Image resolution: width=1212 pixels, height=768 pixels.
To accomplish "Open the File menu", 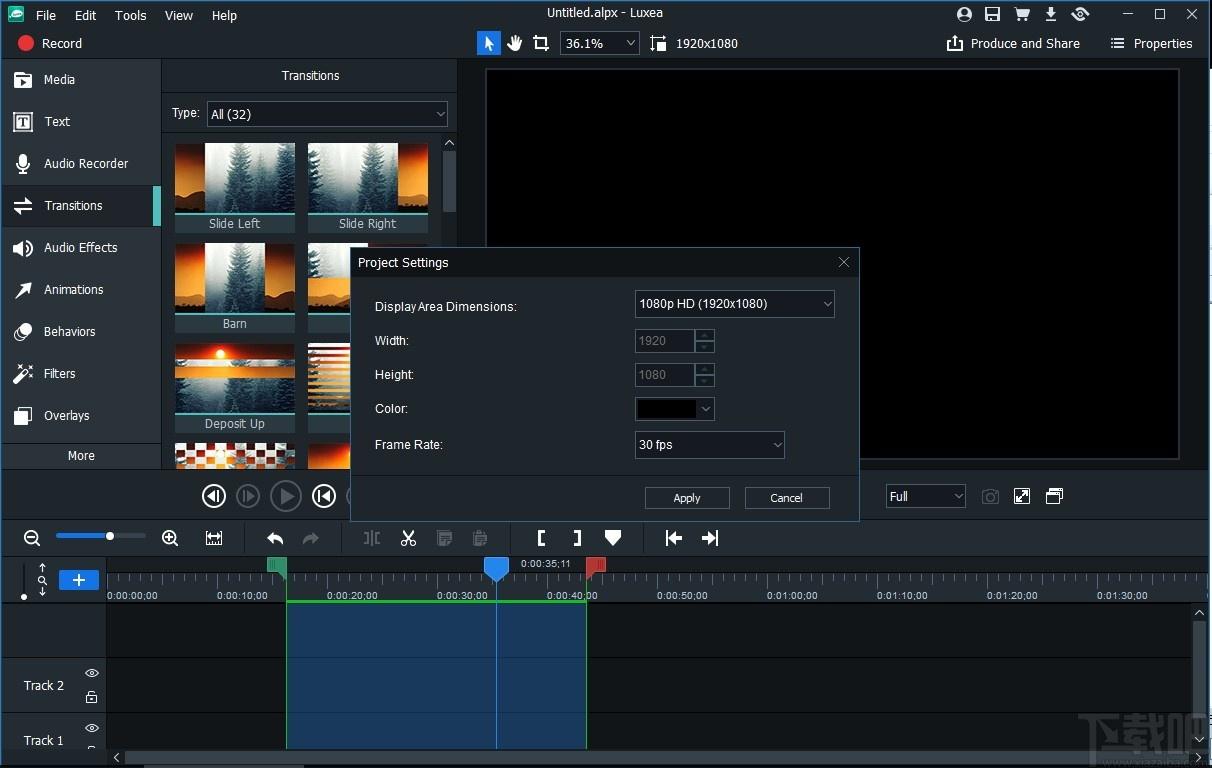I will 46,15.
